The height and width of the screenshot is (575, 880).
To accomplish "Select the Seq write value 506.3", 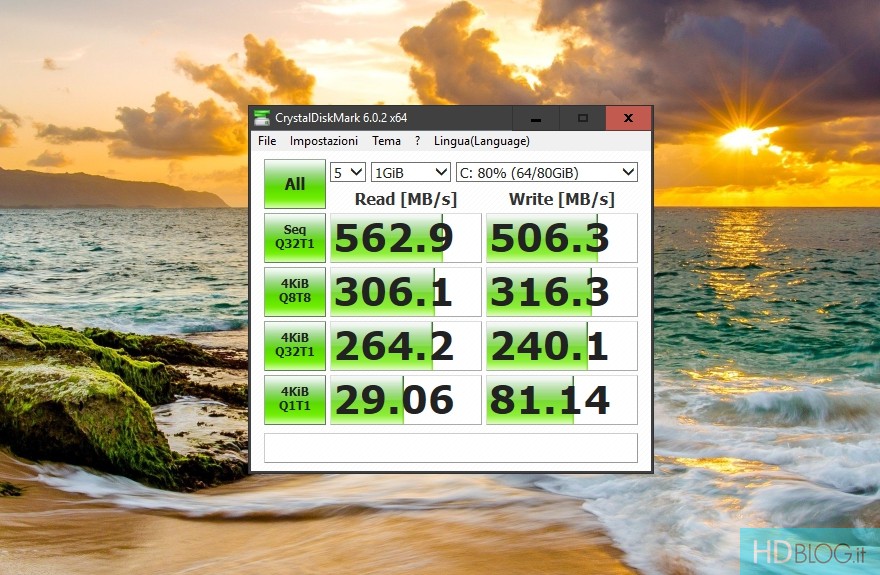I will (x=562, y=237).
